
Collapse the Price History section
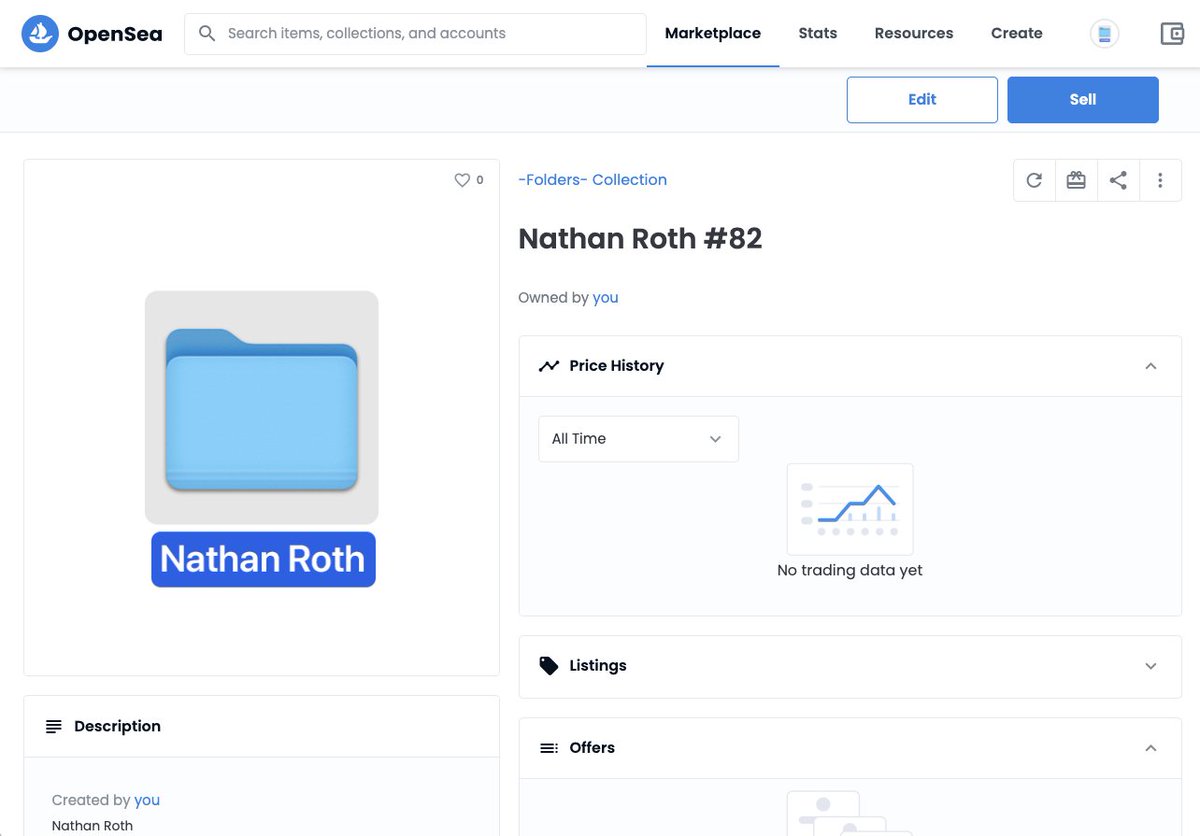(x=1151, y=366)
